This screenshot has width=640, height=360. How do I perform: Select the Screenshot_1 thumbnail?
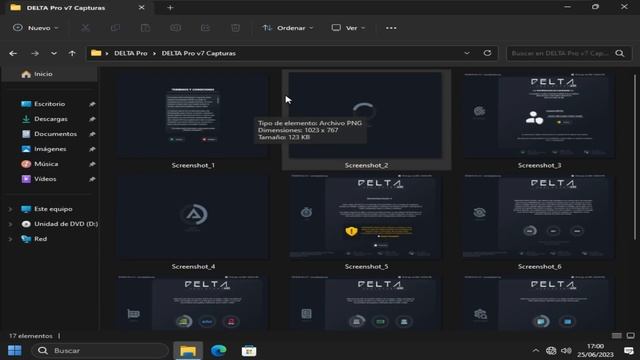click(193, 116)
